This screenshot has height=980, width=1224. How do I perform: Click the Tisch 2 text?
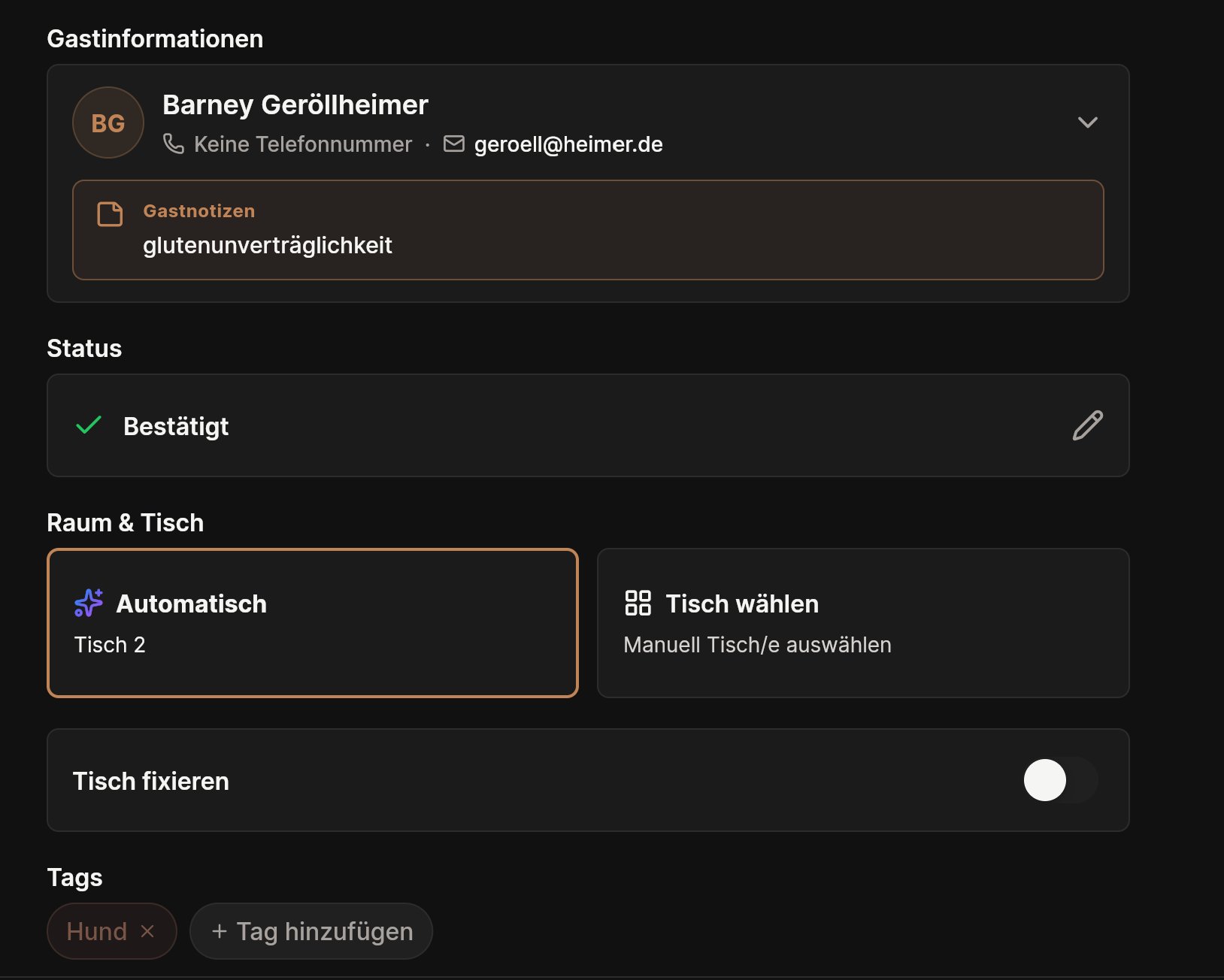click(x=110, y=645)
